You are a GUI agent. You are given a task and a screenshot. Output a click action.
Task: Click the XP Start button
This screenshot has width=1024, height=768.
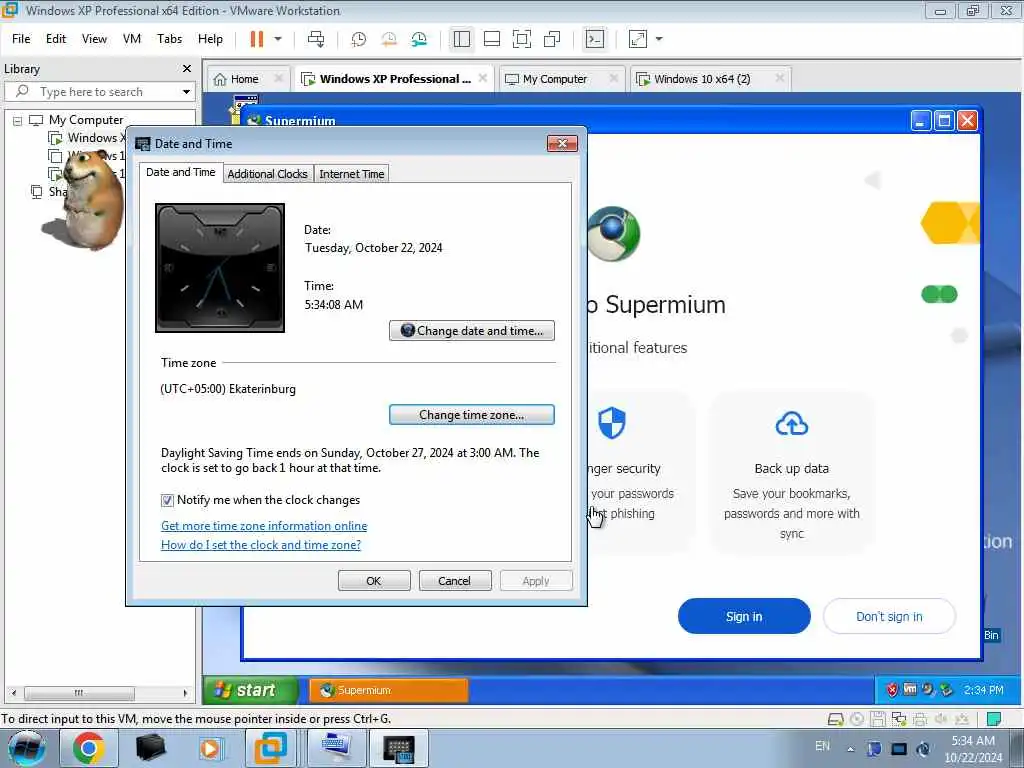click(251, 690)
